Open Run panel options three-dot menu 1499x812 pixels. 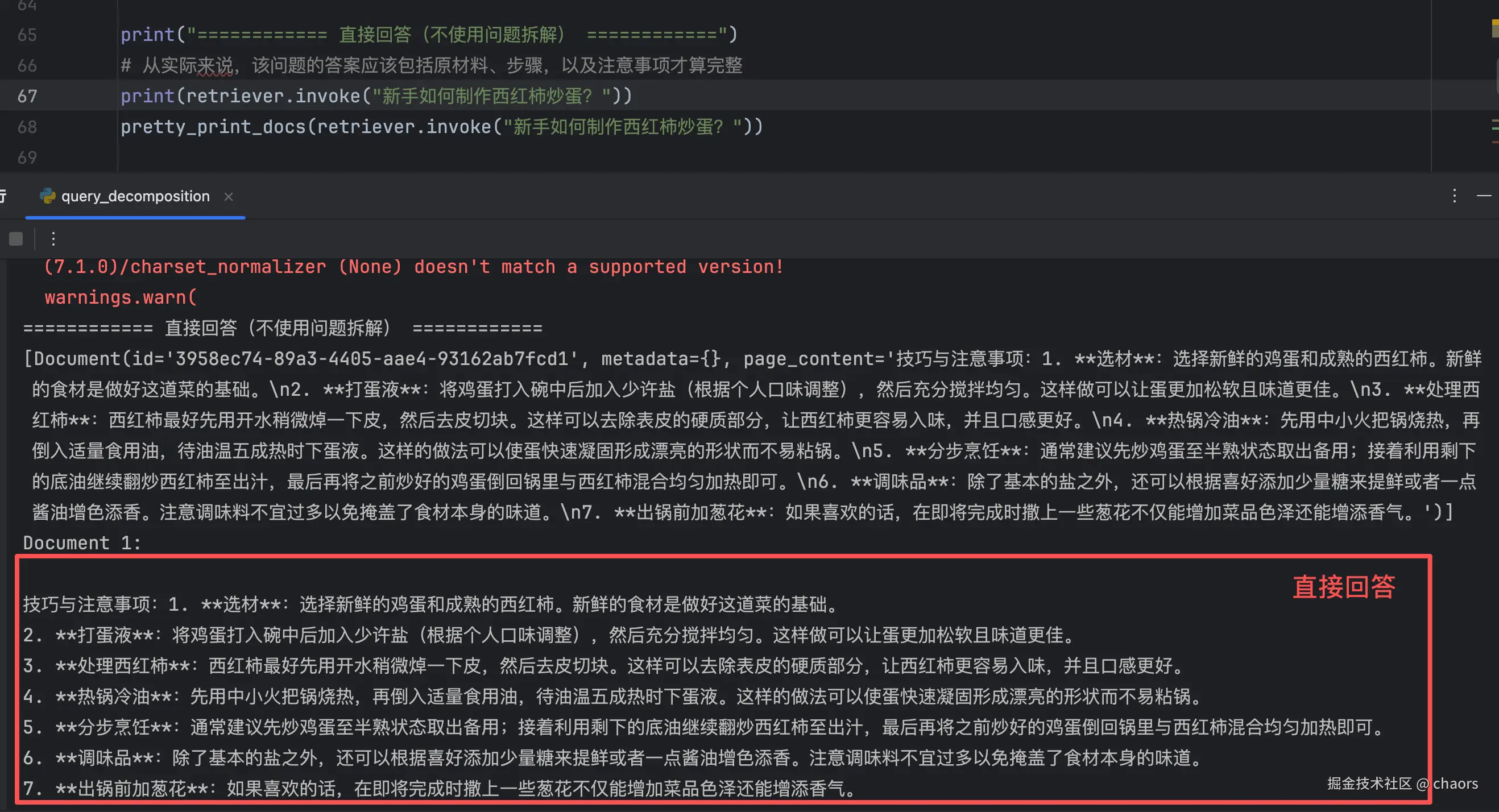1454,196
